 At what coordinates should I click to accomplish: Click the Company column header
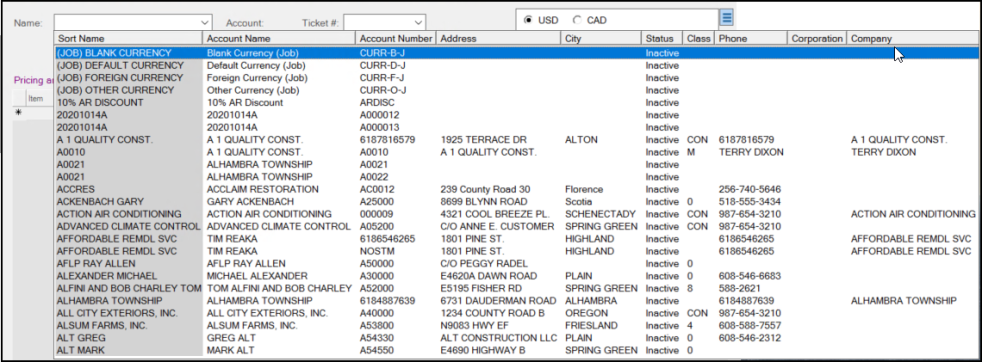point(912,38)
